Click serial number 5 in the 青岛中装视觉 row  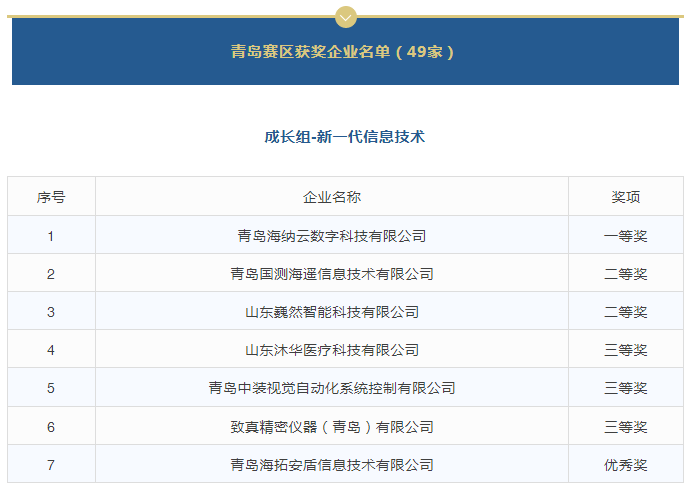click(x=51, y=388)
